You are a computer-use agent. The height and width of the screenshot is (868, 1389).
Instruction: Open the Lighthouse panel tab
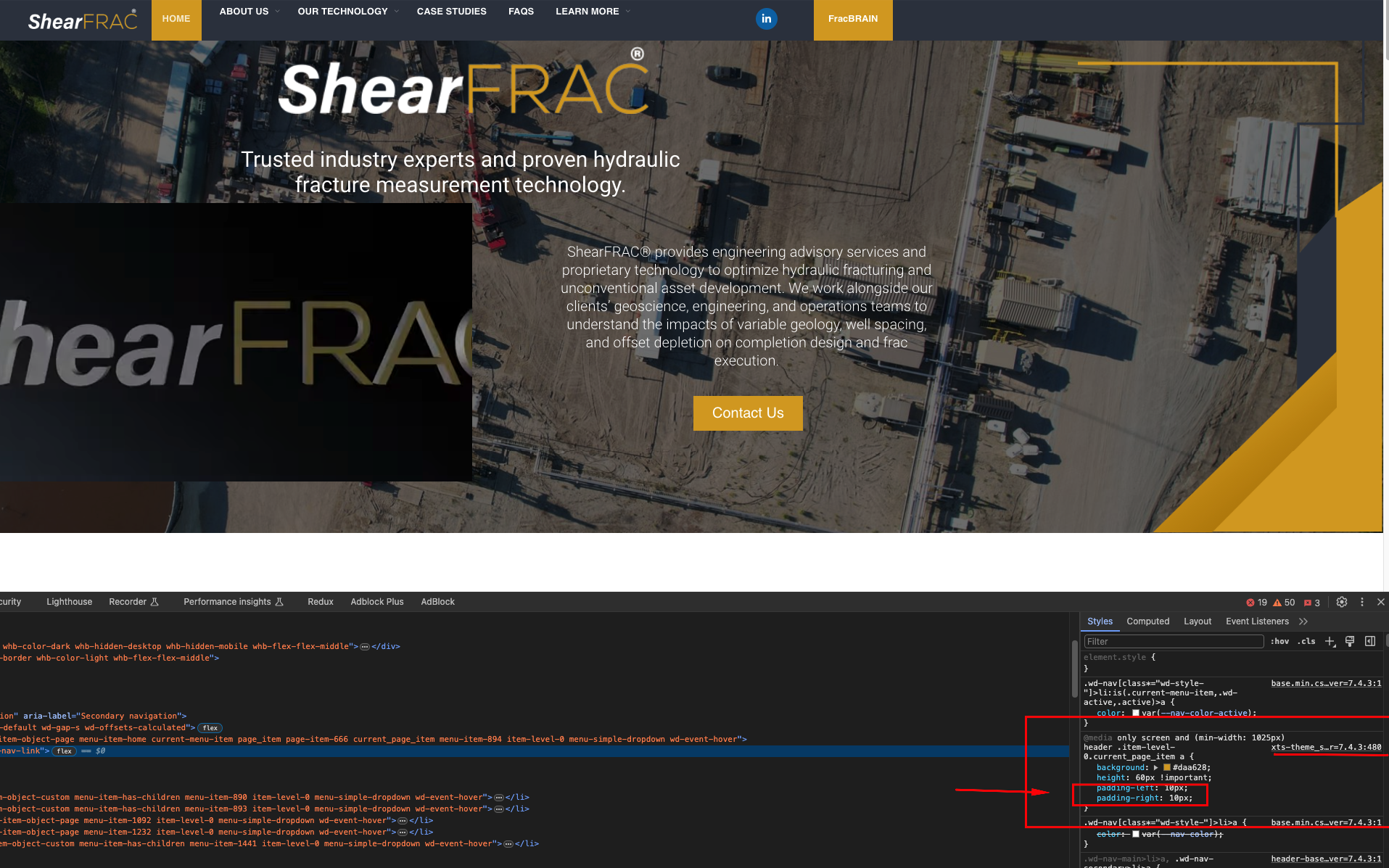[70, 602]
